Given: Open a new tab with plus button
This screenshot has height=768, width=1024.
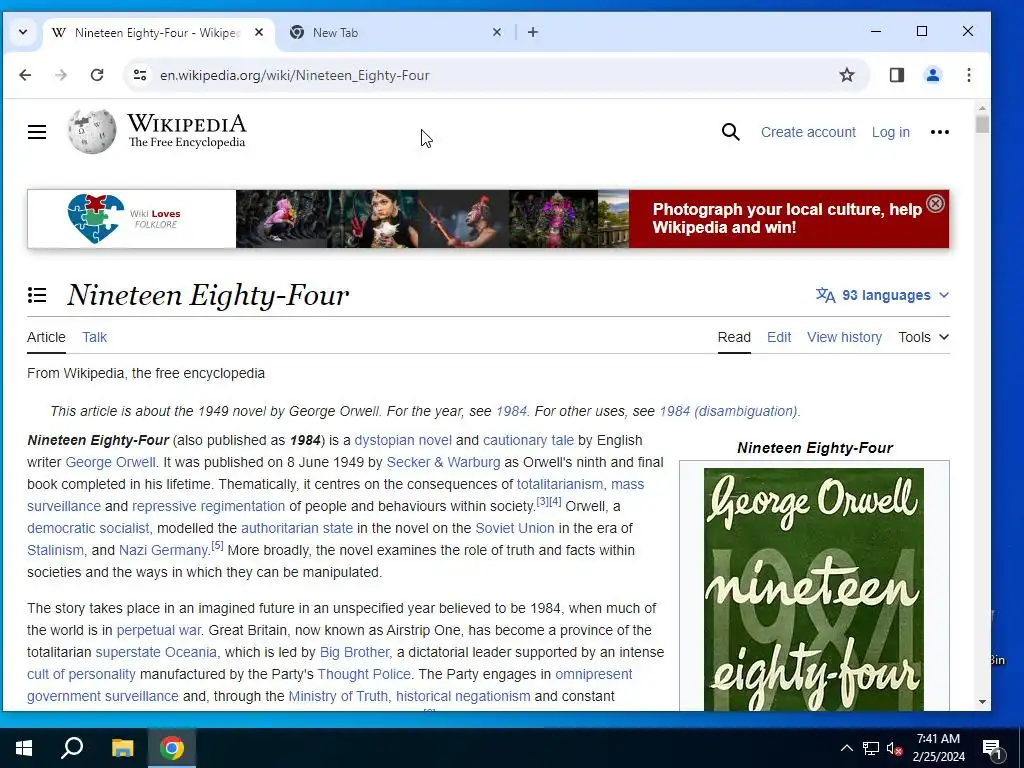Looking at the screenshot, I should pos(533,32).
